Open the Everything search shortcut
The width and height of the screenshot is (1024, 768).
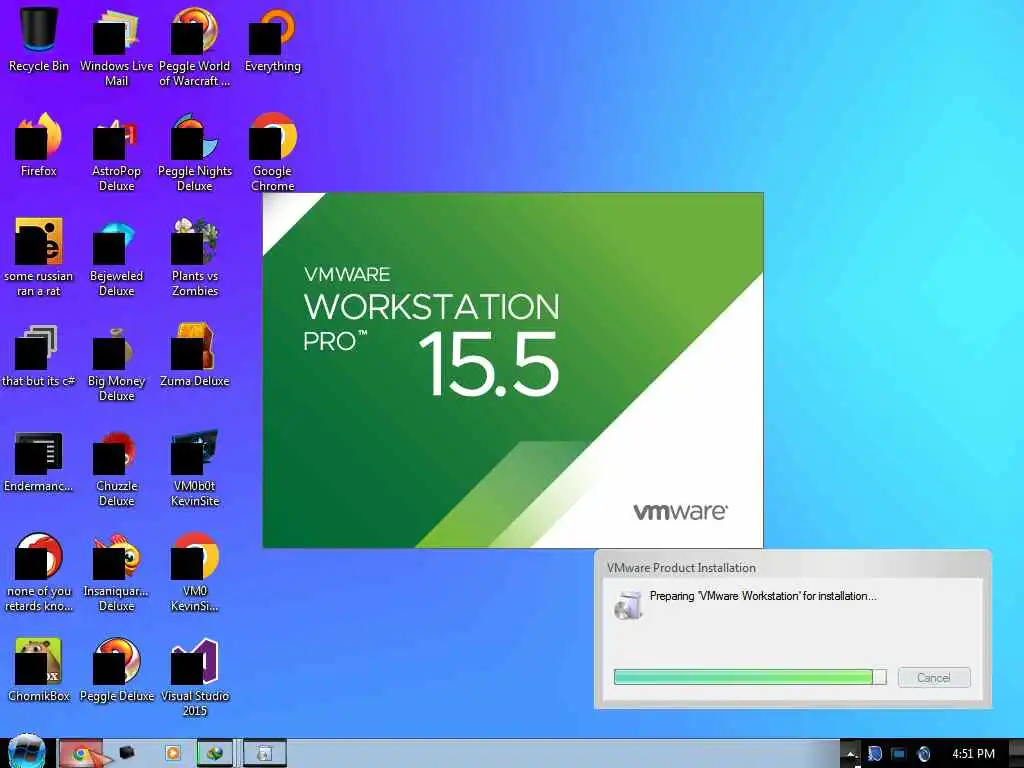[x=272, y=40]
